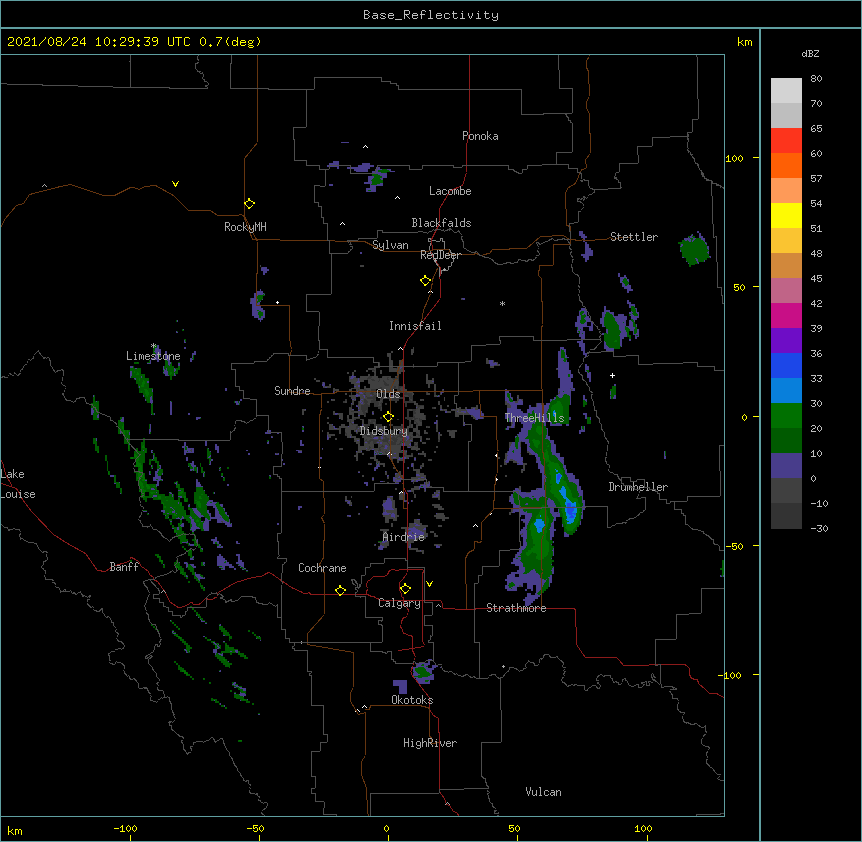Click the 50 tick label on bottom axis
Viewport: 862px width, 842px height.
[514, 828]
